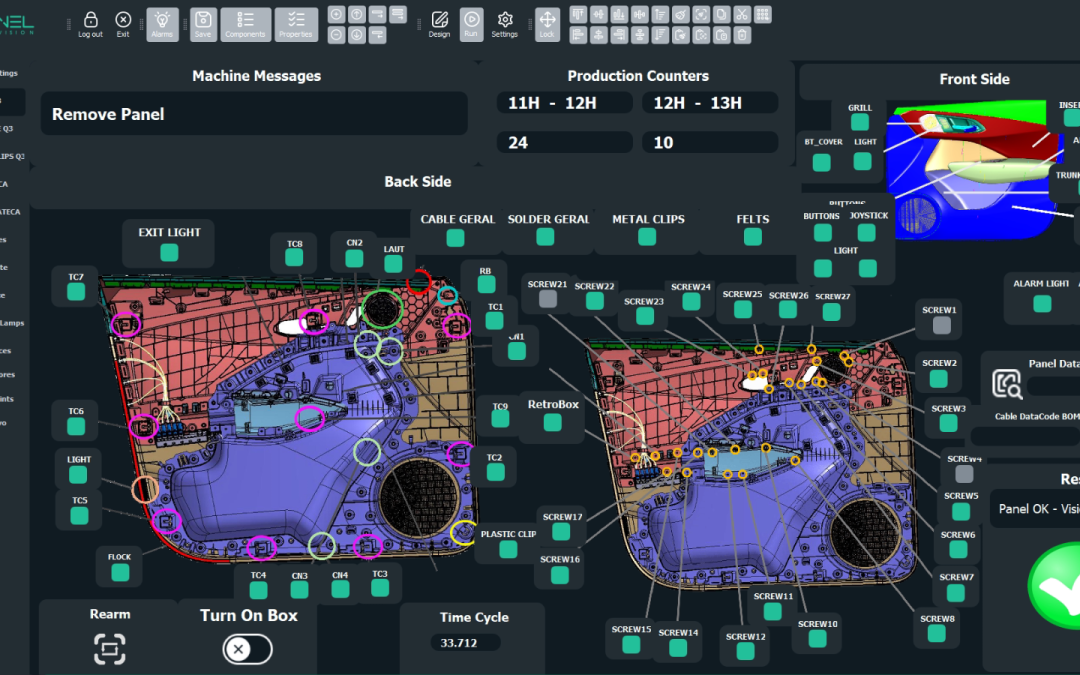1080x675 pixels.
Task: Click the Front Side door thumbnail
Action: [976, 170]
